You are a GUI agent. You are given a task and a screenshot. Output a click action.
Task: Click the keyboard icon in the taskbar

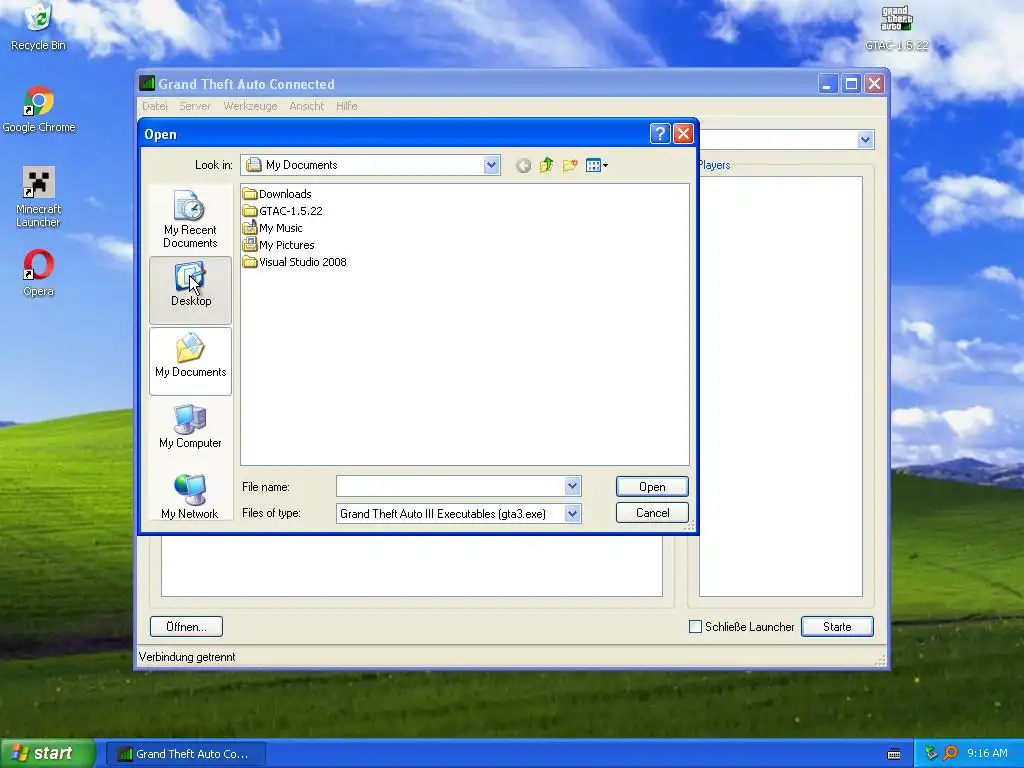894,754
